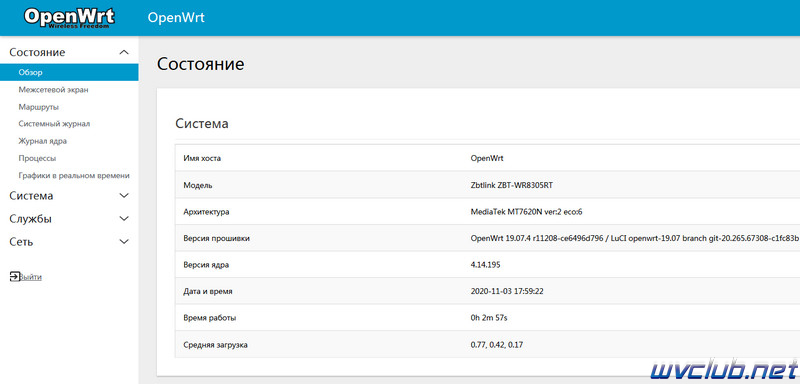The width and height of the screenshot is (800, 384).
Task: Click the load average value 0.77, 0.42, 0.17
Action: pos(496,345)
